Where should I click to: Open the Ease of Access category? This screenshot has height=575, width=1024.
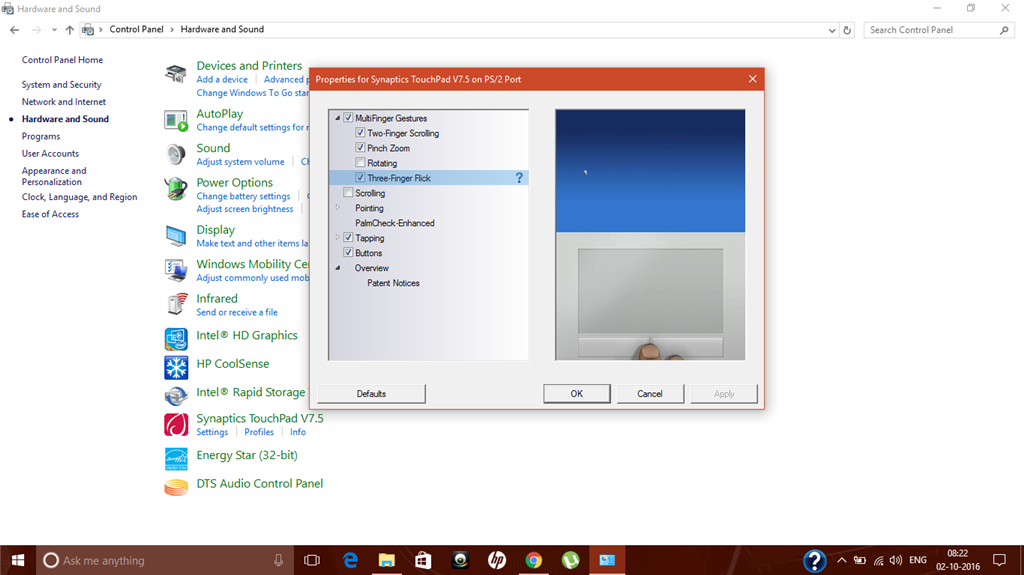point(50,214)
